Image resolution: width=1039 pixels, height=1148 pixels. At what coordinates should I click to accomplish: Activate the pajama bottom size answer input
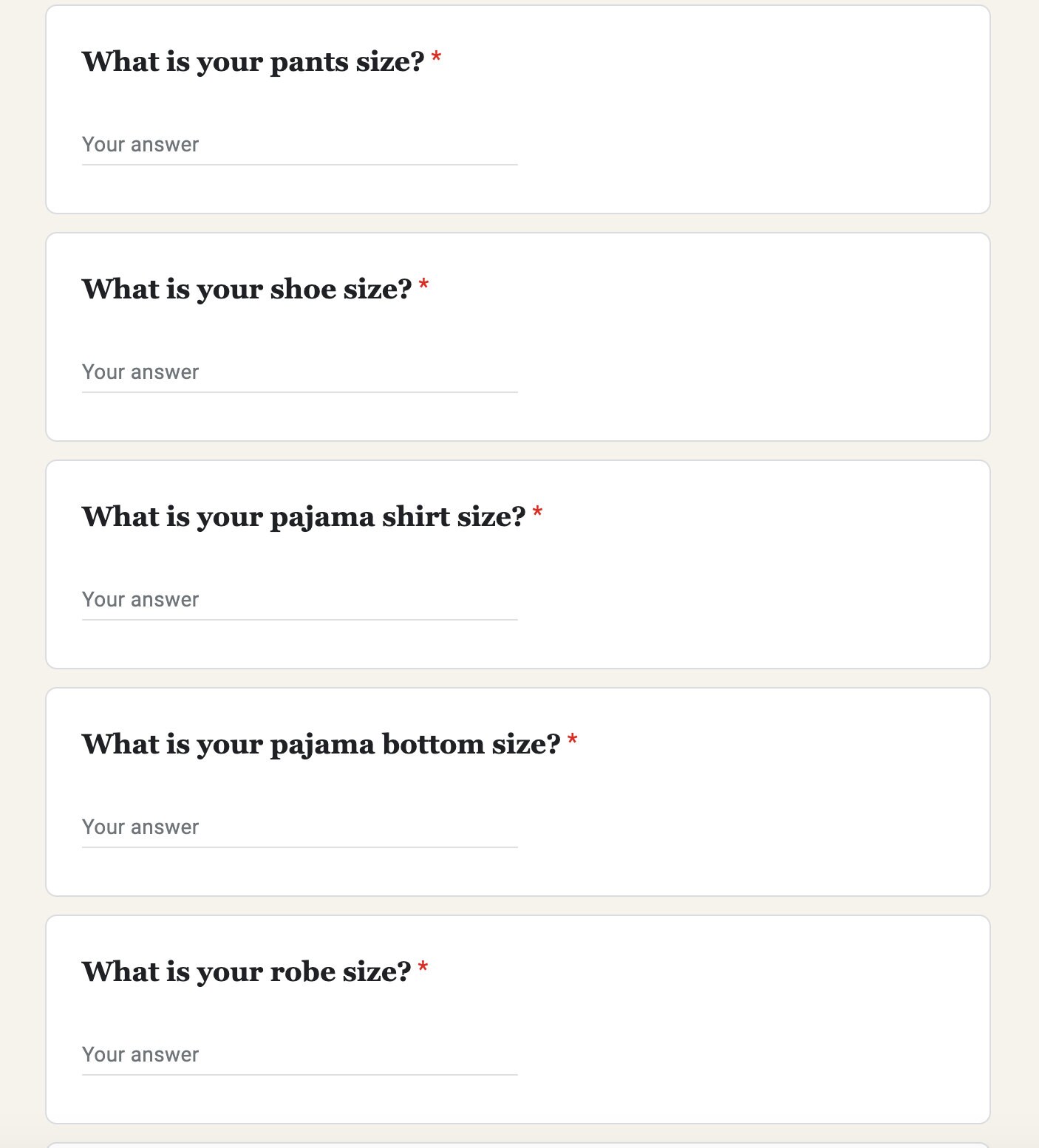click(x=299, y=827)
